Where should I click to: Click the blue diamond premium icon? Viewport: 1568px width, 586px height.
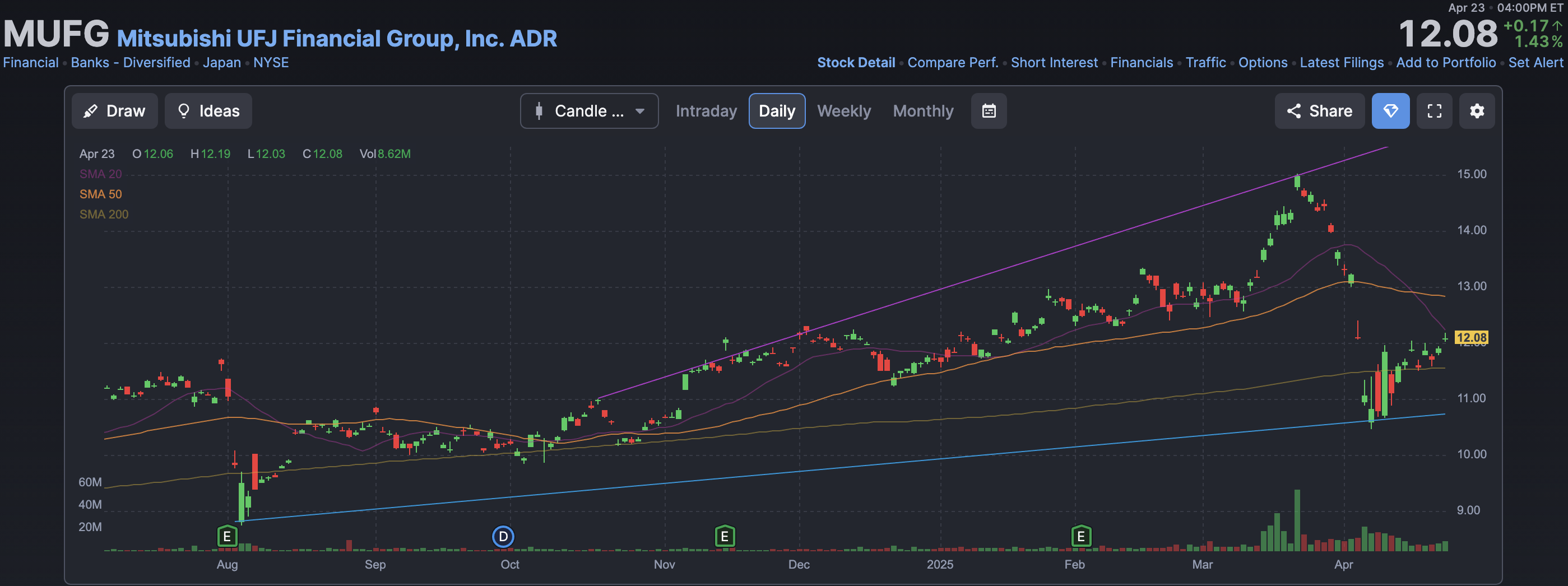coord(1390,111)
